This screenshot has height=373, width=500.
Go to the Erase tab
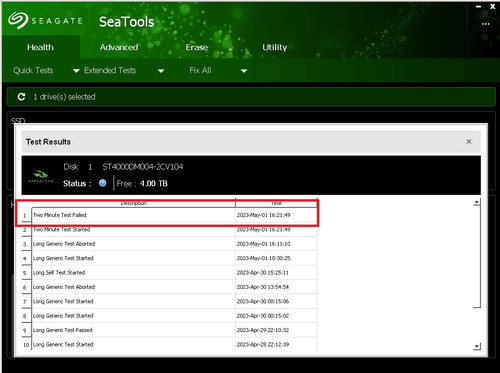pos(197,47)
